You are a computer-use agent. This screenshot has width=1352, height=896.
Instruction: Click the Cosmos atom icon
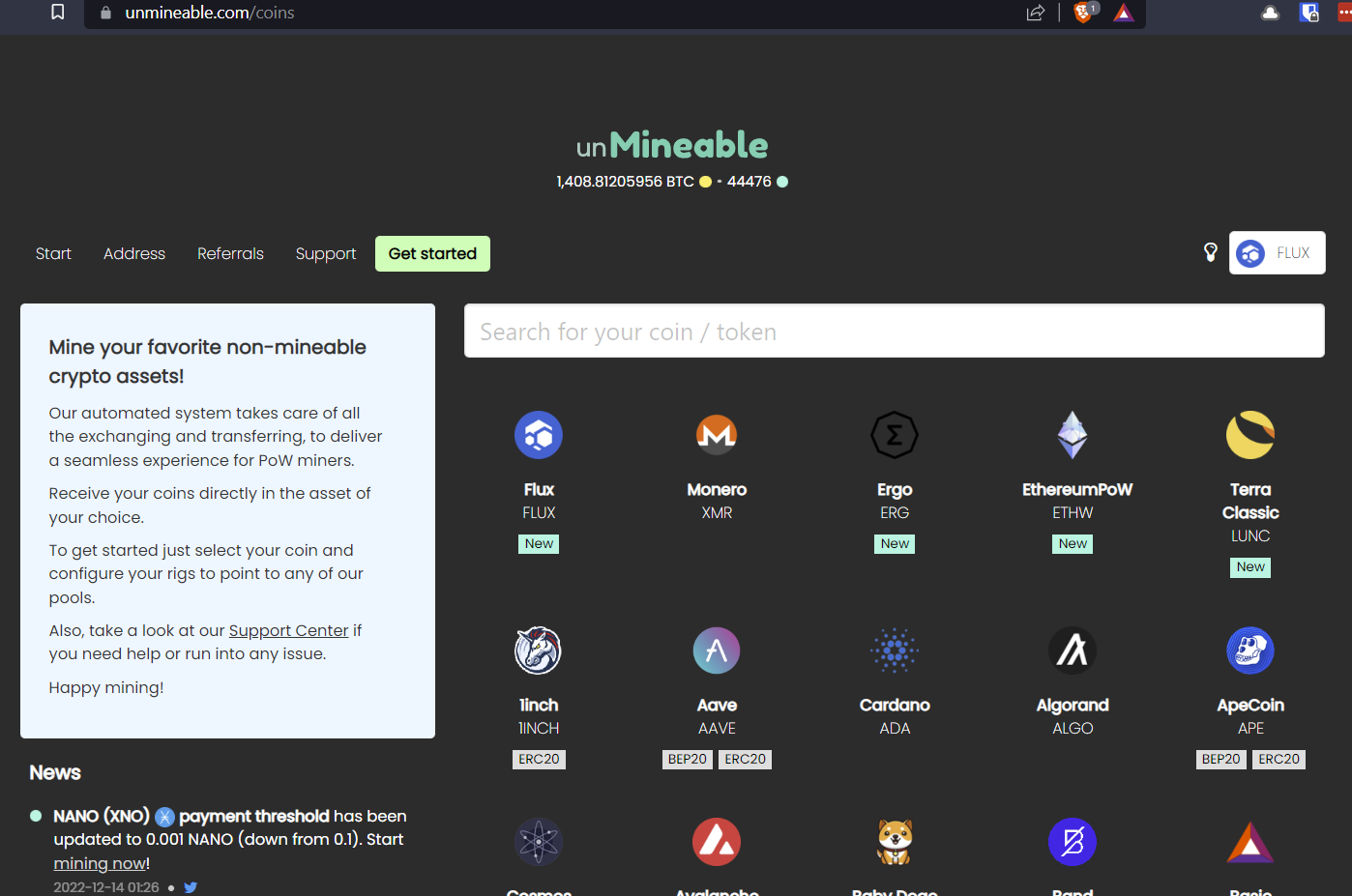539,842
